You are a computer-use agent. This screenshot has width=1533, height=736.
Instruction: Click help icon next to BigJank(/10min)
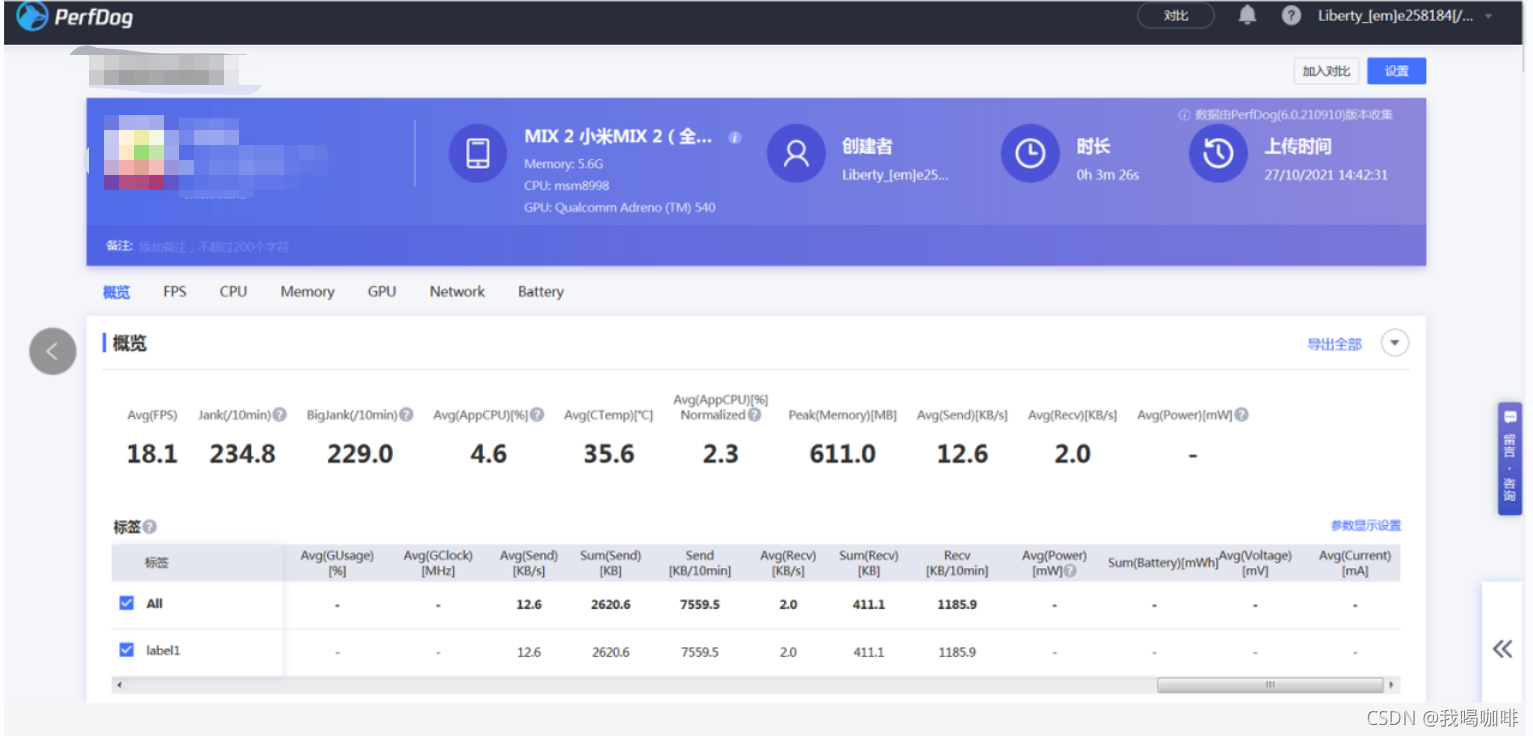click(406, 415)
